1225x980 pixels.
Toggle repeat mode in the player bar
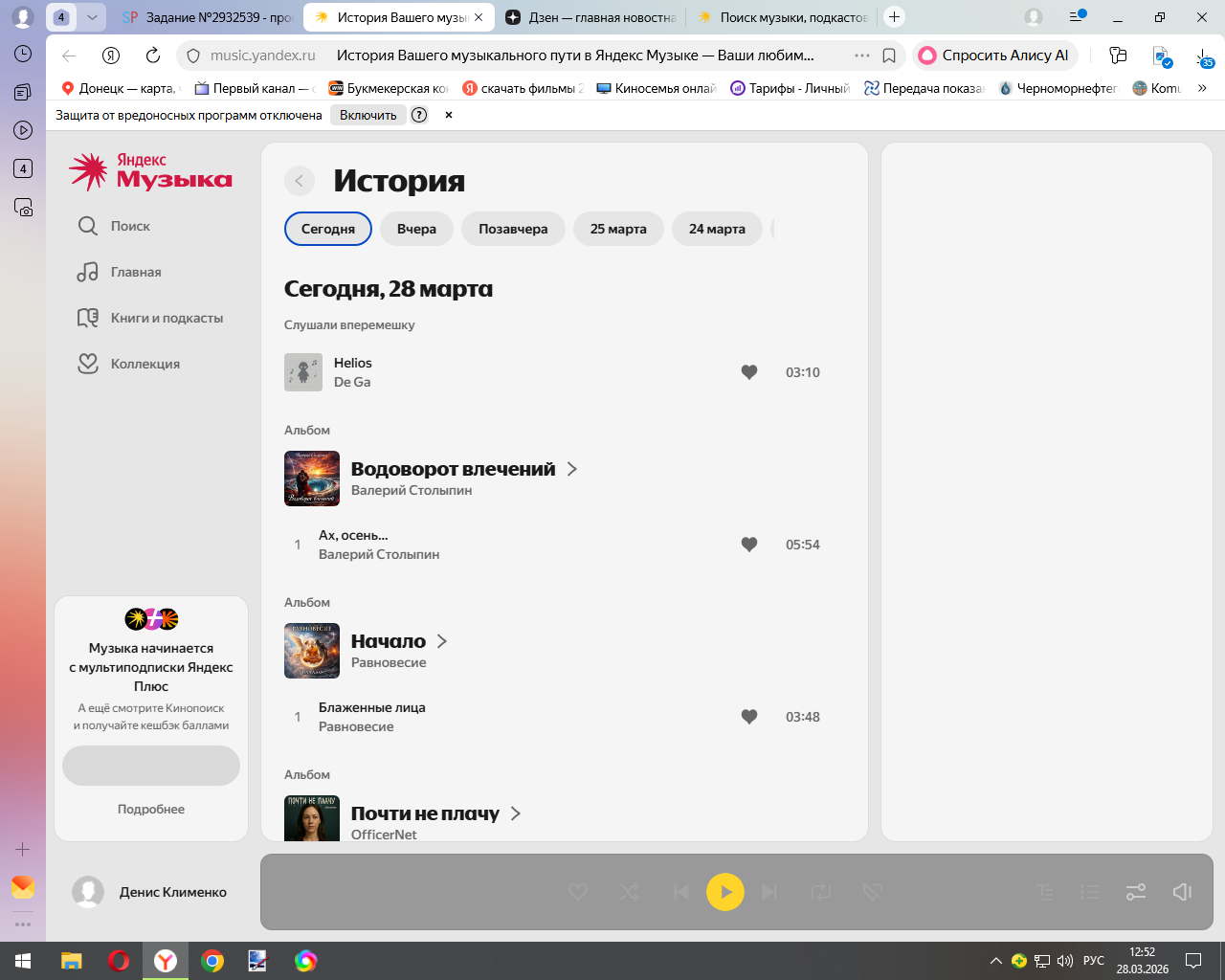821,892
